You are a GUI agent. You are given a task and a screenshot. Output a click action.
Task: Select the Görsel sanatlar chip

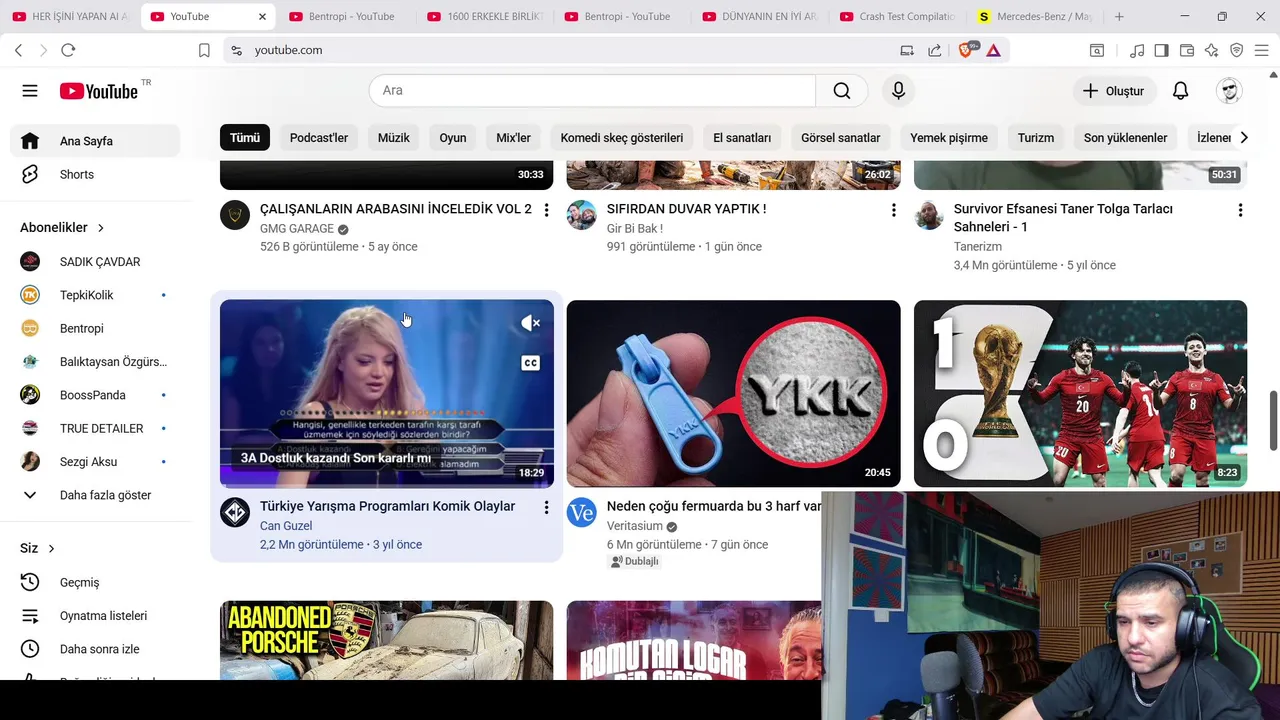tap(840, 138)
